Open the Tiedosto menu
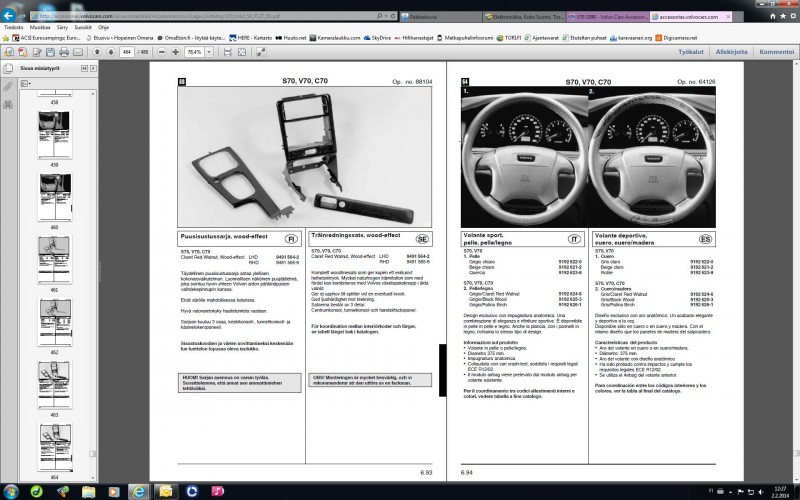800x500 pixels. pos(13,27)
